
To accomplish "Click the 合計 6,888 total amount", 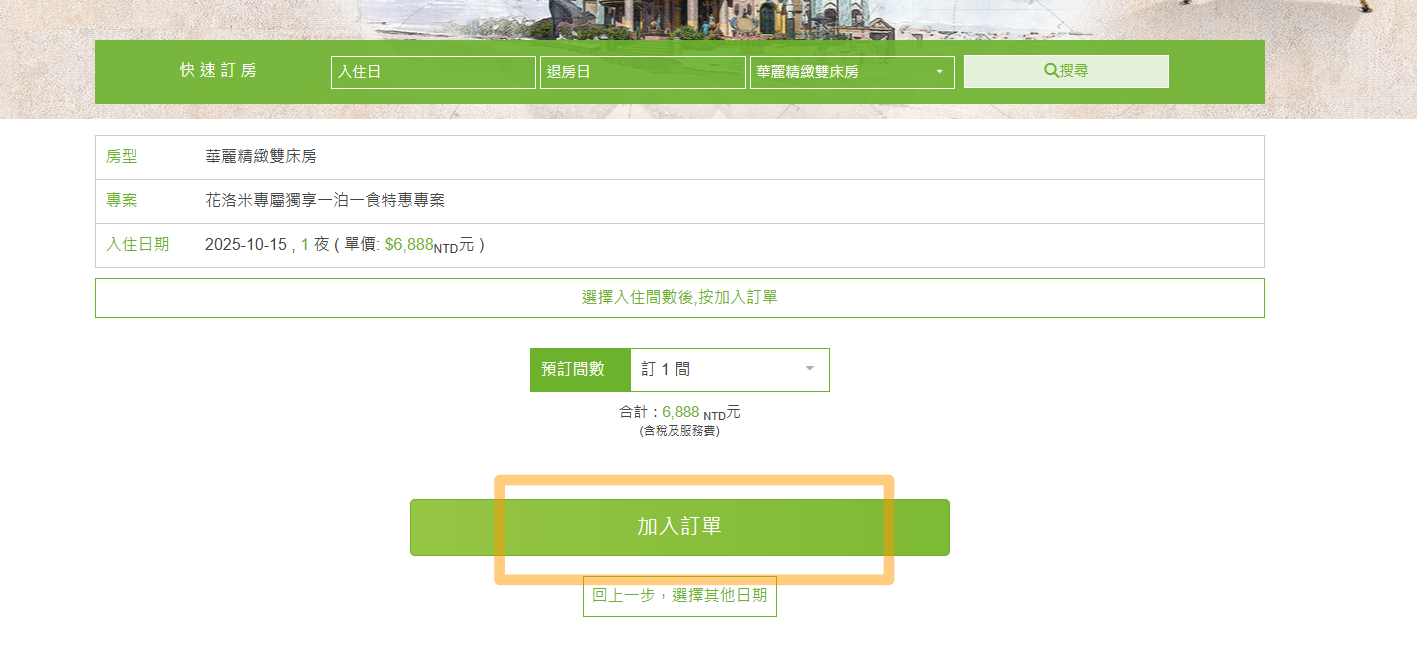I will click(680, 412).
